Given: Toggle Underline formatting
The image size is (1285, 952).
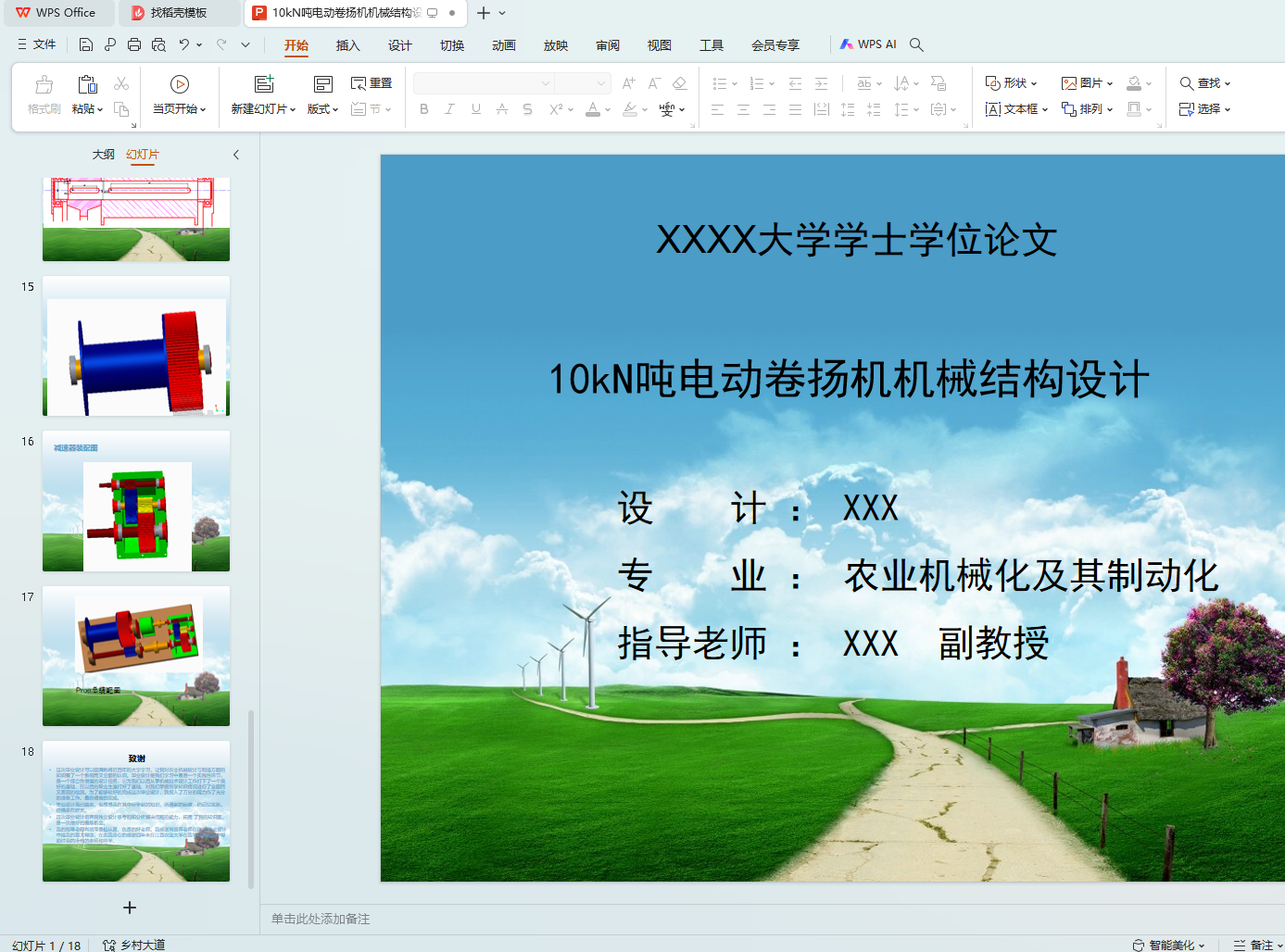Looking at the screenshot, I should pos(476,109).
